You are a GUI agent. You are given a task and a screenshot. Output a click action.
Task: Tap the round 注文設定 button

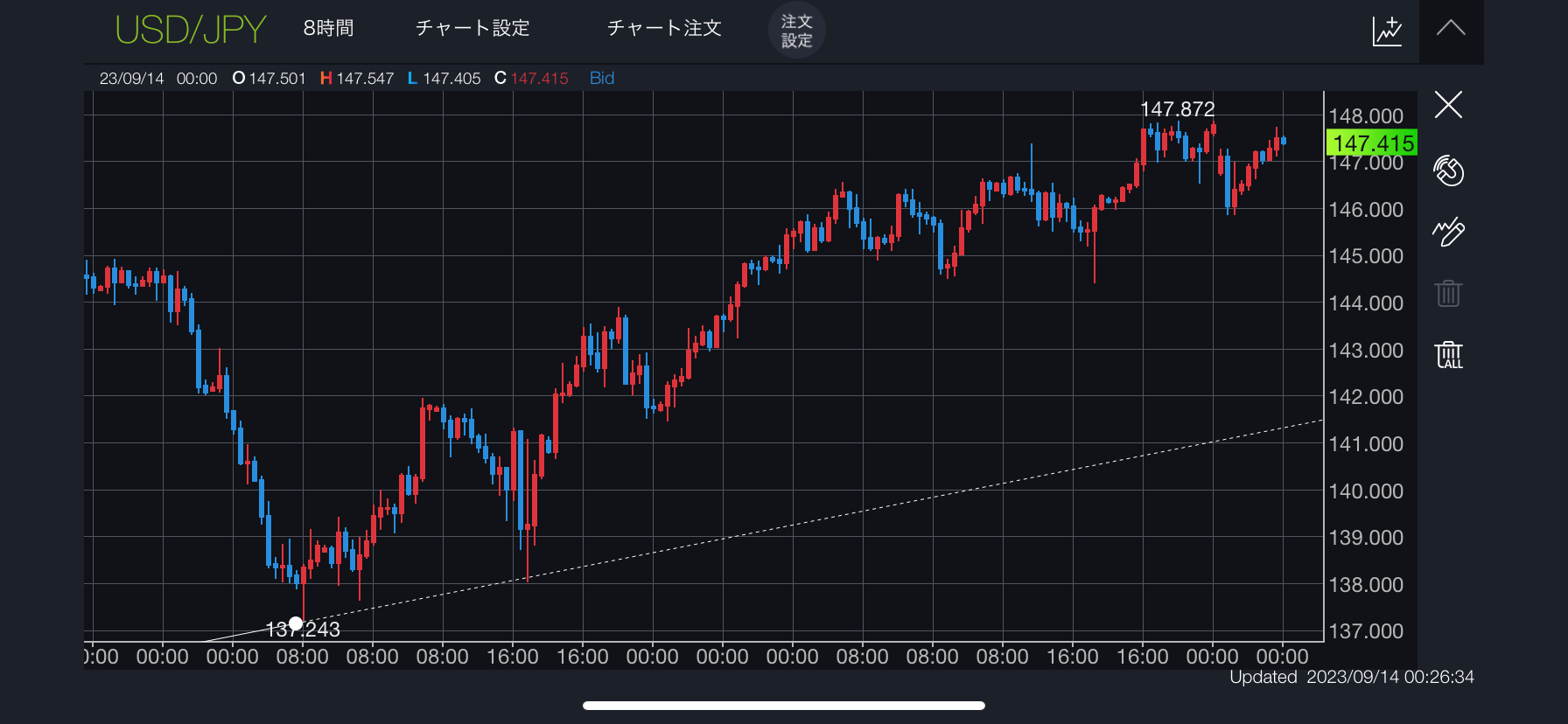click(x=796, y=31)
